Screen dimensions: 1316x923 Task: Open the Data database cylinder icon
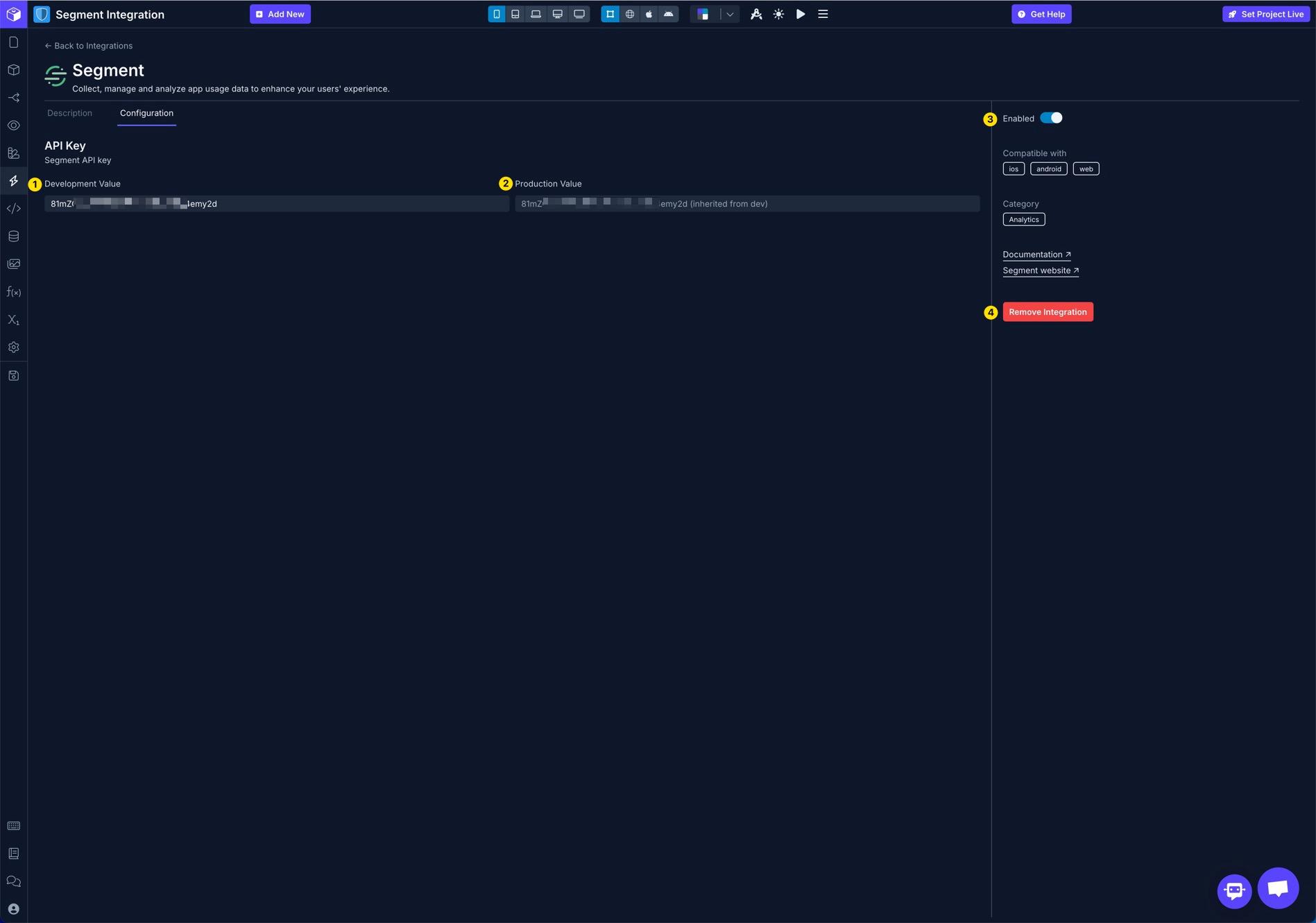tap(13, 236)
